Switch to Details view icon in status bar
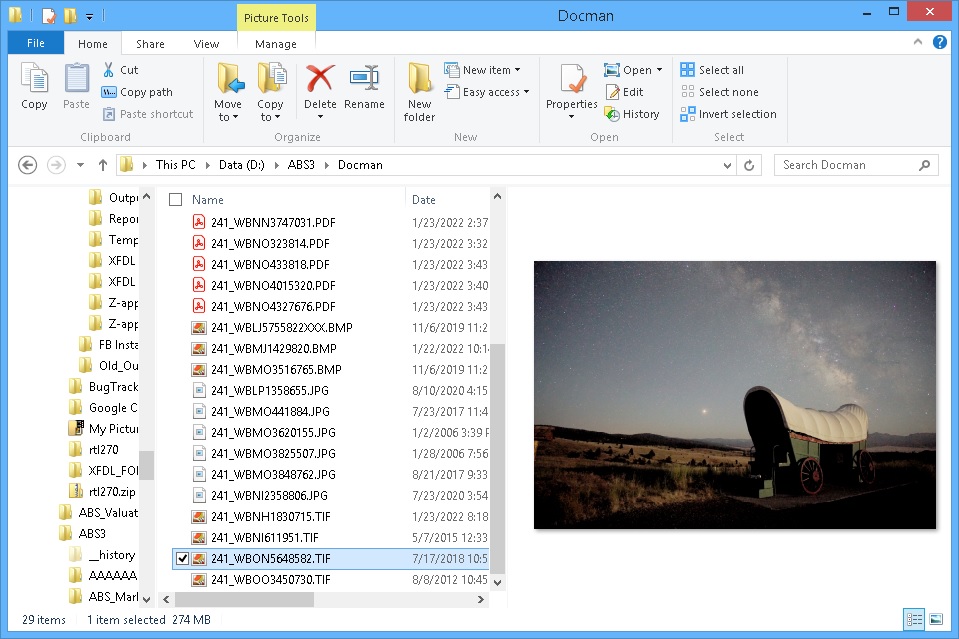Screen dimensions: 959x639 (914, 619)
